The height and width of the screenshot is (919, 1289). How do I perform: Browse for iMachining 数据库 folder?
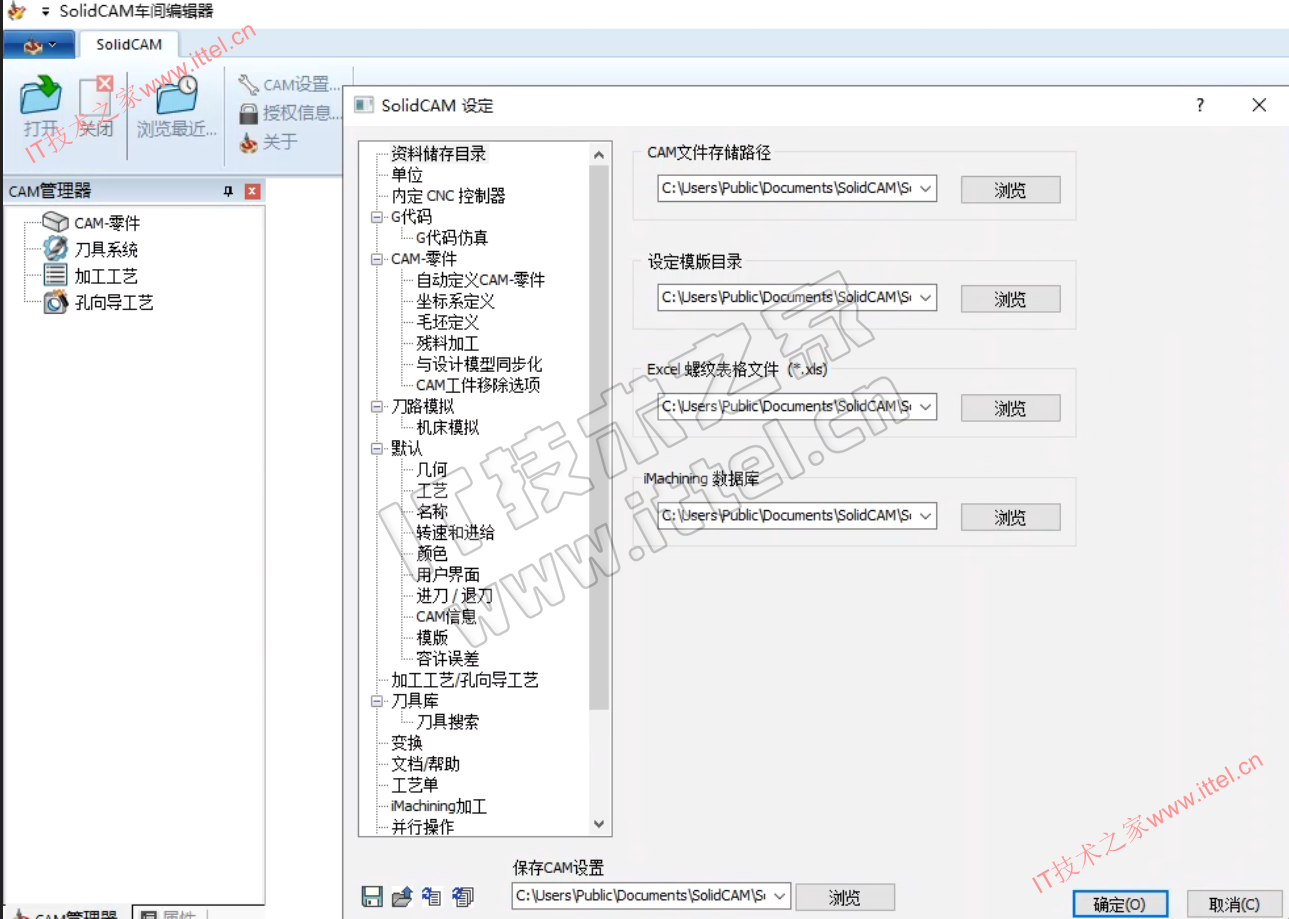[x=1010, y=517]
